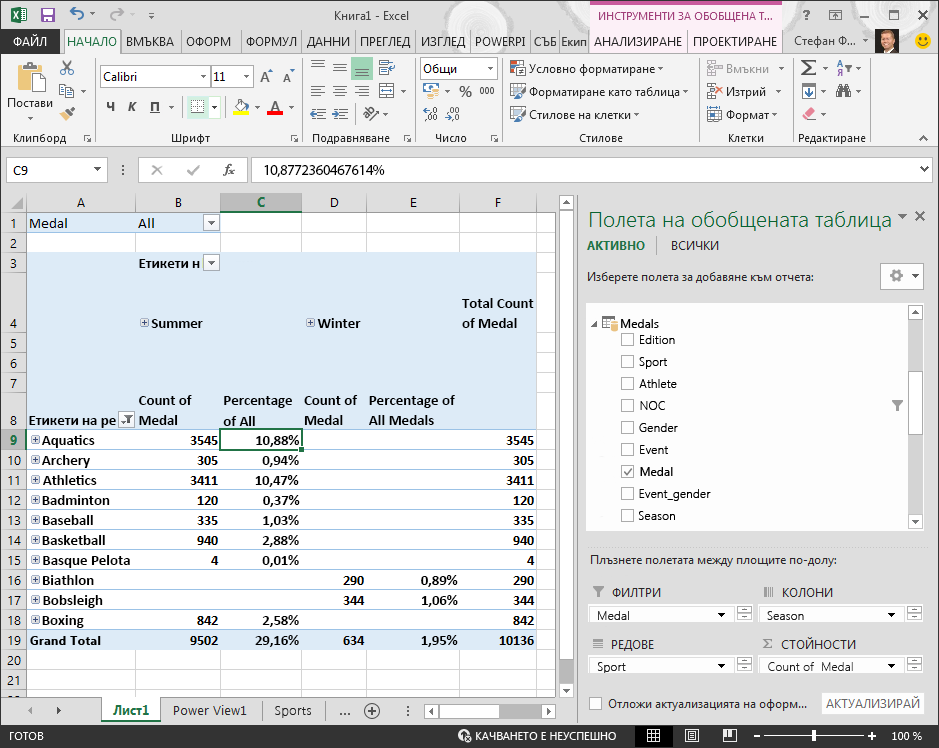Click the zoom slider handle

[813, 735]
